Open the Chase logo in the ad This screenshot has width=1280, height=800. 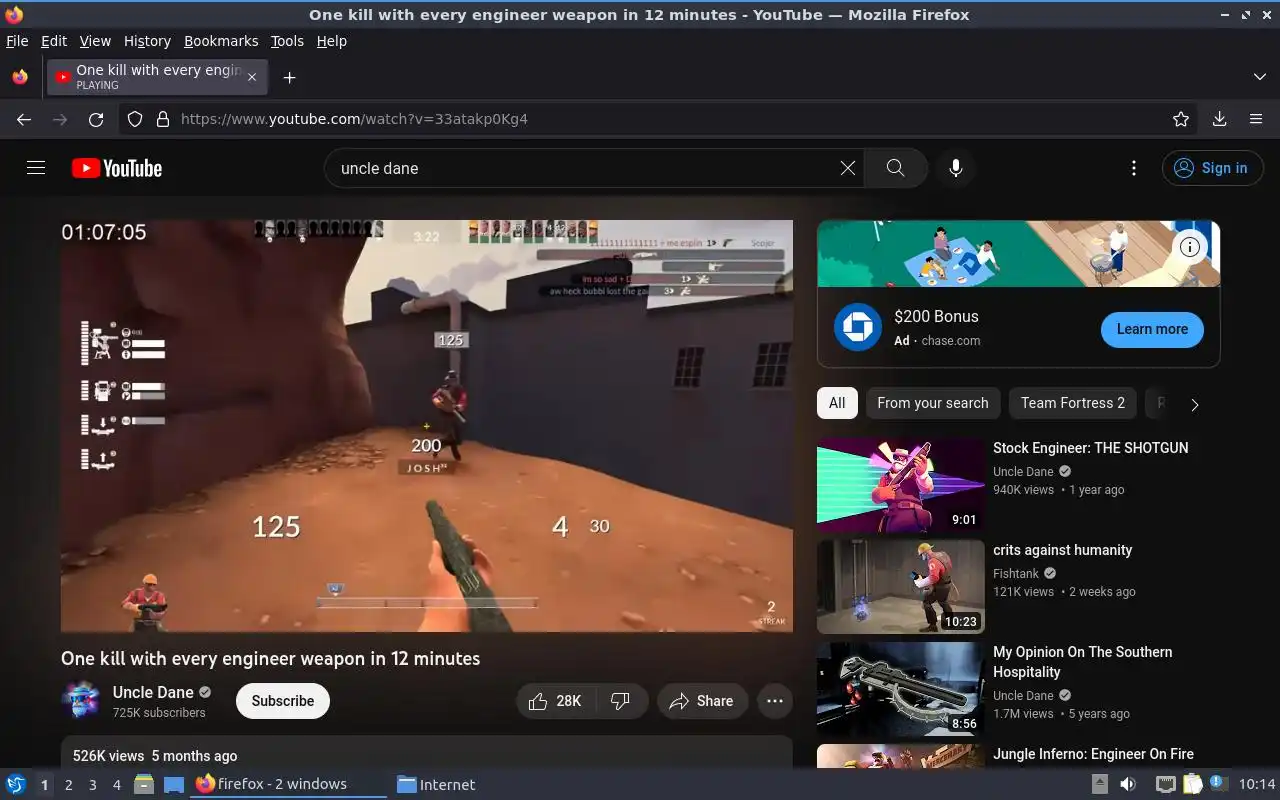(x=858, y=328)
